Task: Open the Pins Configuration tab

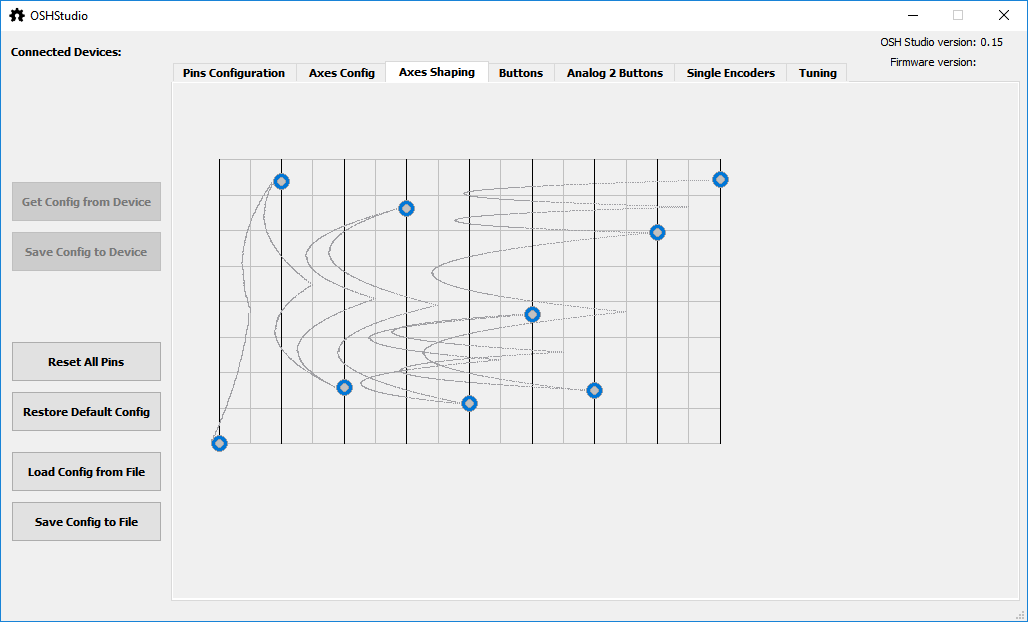Action: click(x=234, y=73)
